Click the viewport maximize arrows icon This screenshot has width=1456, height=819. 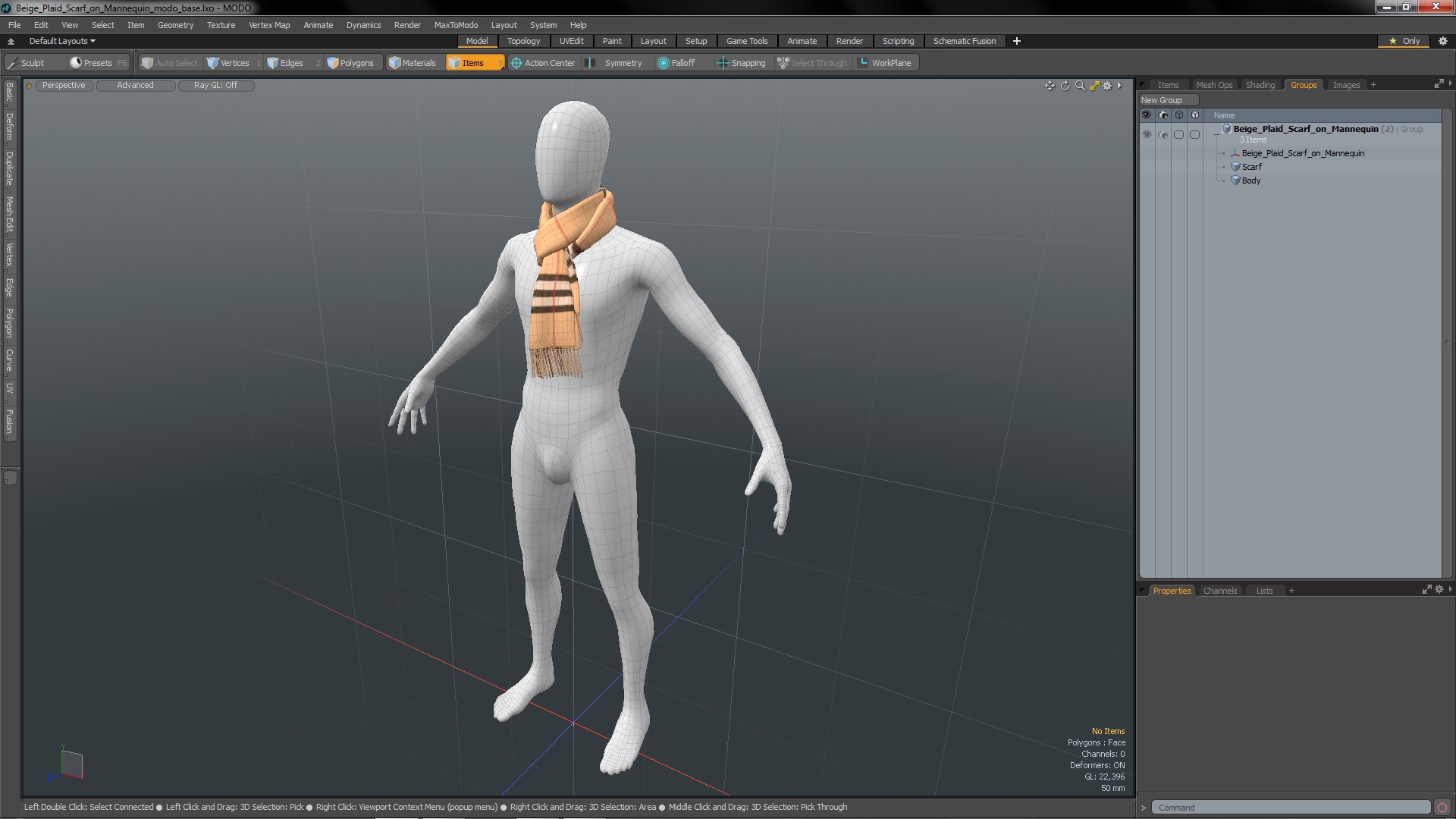coord(1094,86)
